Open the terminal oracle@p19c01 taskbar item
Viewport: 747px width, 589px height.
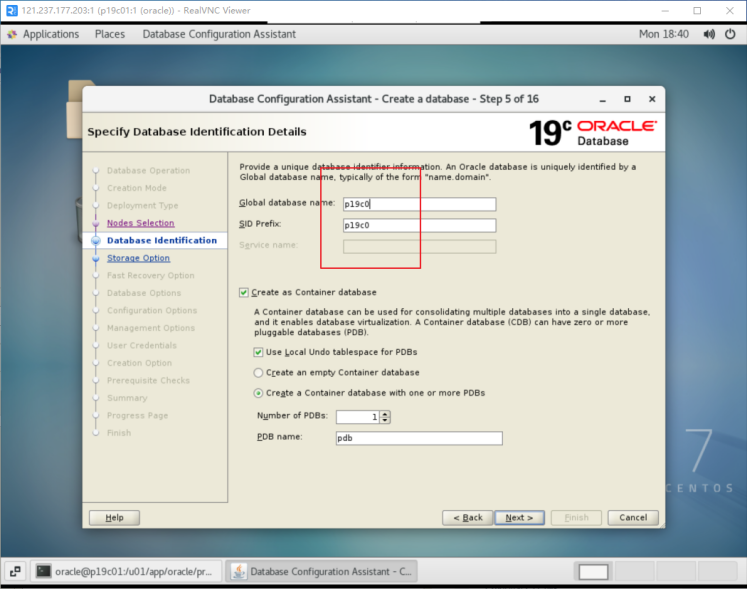[x=127, y=571]
